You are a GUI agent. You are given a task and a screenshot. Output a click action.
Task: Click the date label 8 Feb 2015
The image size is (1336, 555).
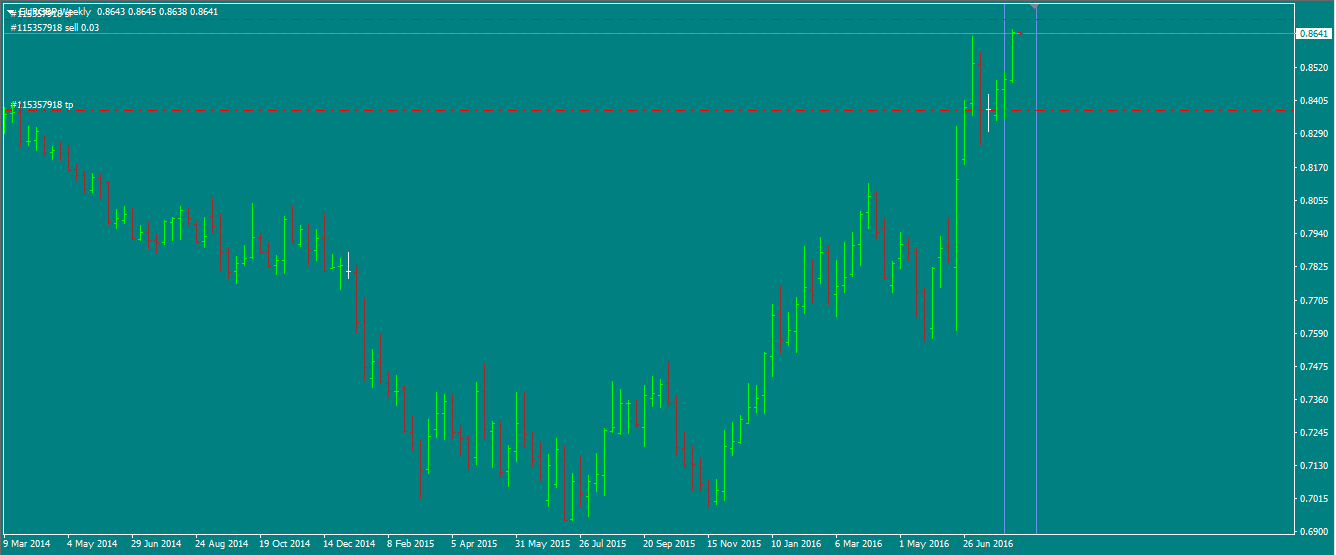pyautogui.click(x=411, y=544)
